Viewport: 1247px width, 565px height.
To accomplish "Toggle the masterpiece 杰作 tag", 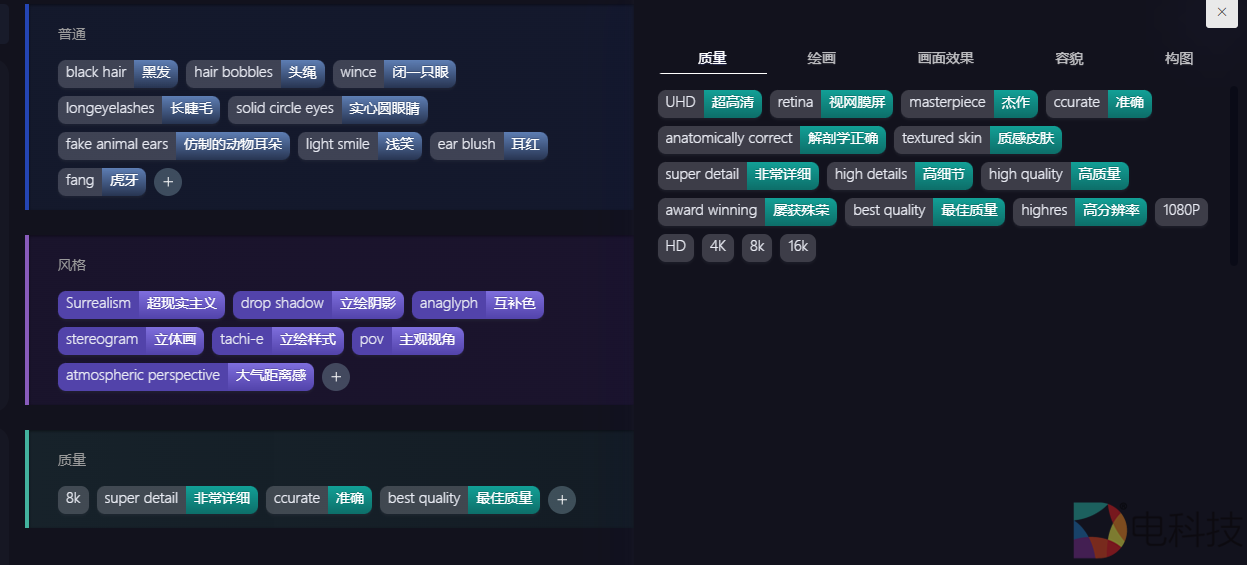I will point(968,103).
